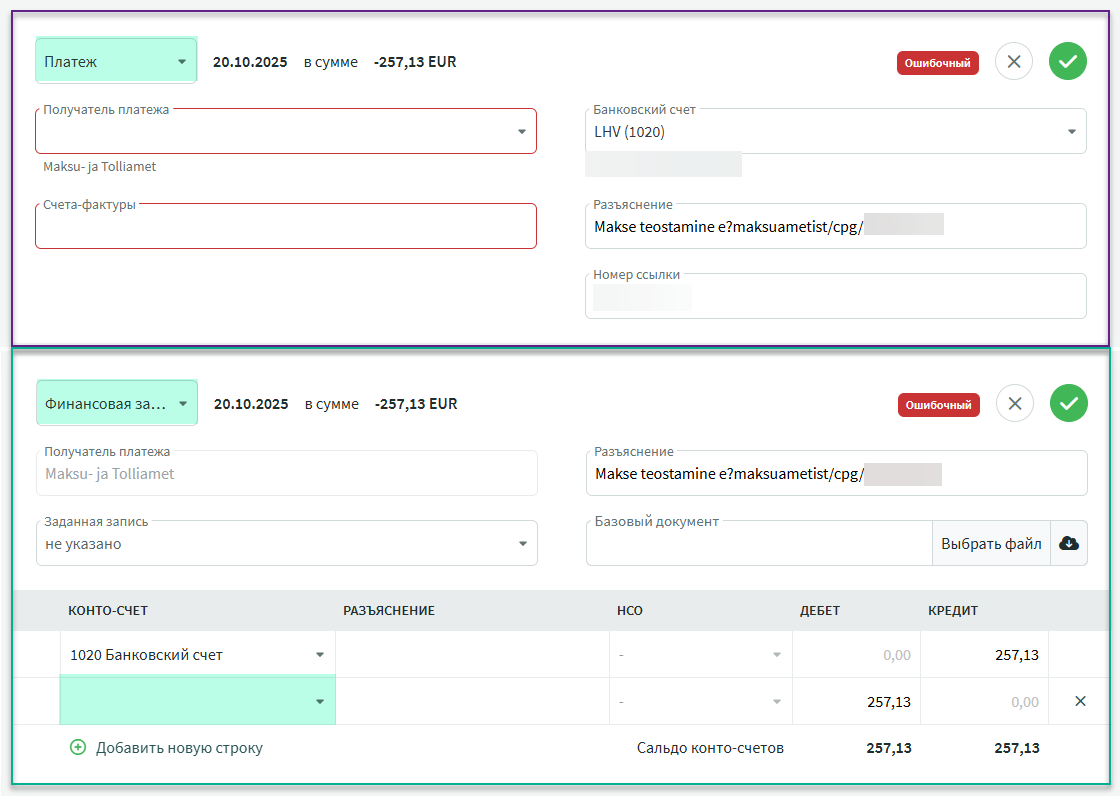The height and width of the screenshot is (796, 1120).
Task: Open the Платеж transaction type dropdown
Action: coord(116,62)
